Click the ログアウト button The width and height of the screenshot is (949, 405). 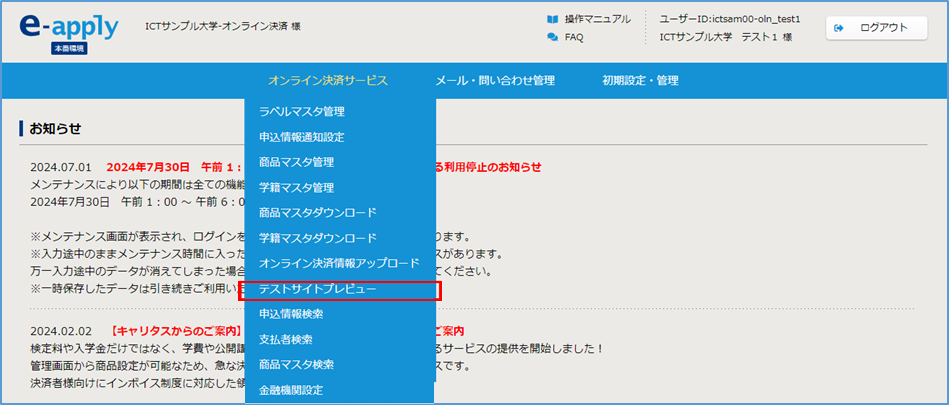(869, 28)
